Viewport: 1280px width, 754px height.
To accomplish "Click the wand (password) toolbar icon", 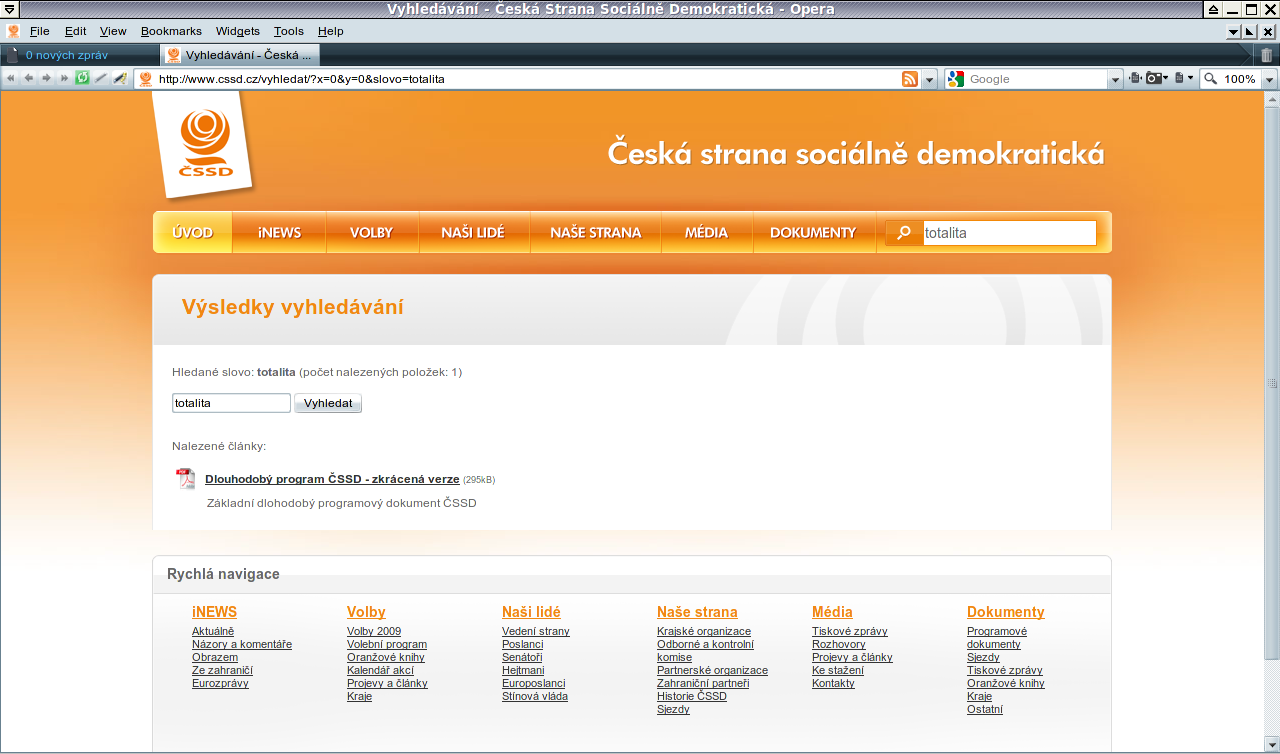I will click(101, 78).
